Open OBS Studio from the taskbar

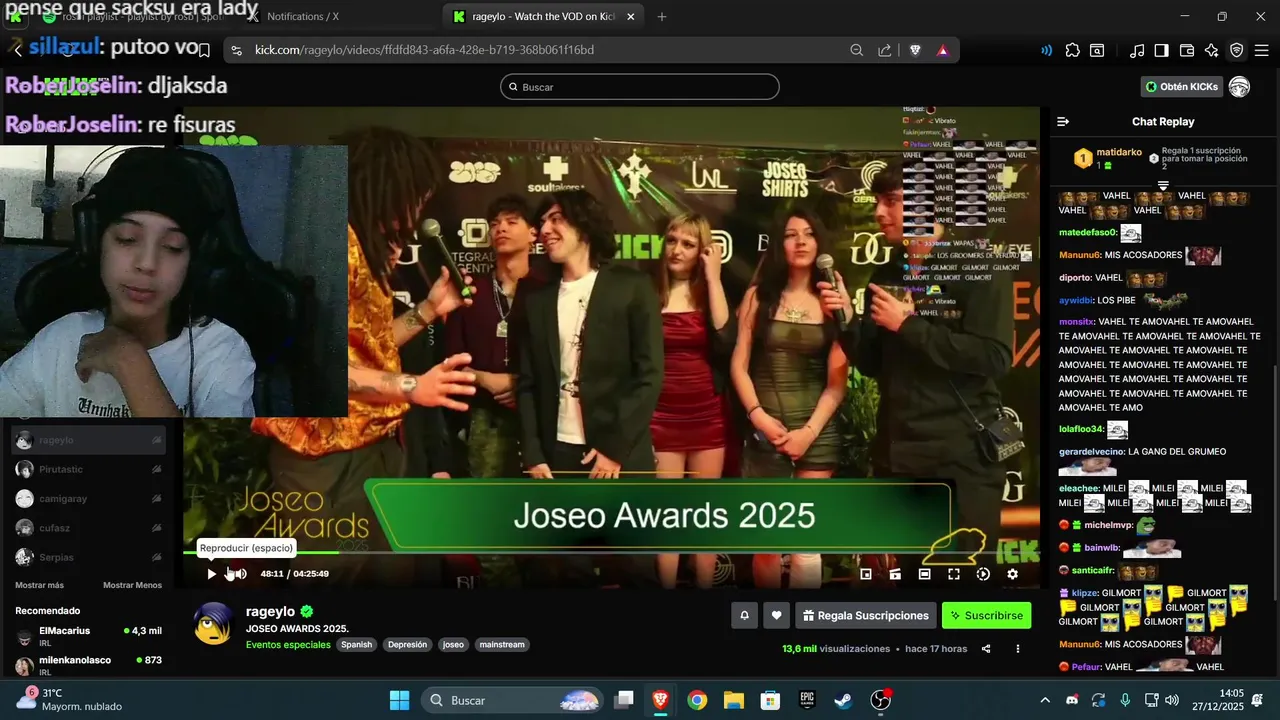pyautogui.click(x=880, y=700)
